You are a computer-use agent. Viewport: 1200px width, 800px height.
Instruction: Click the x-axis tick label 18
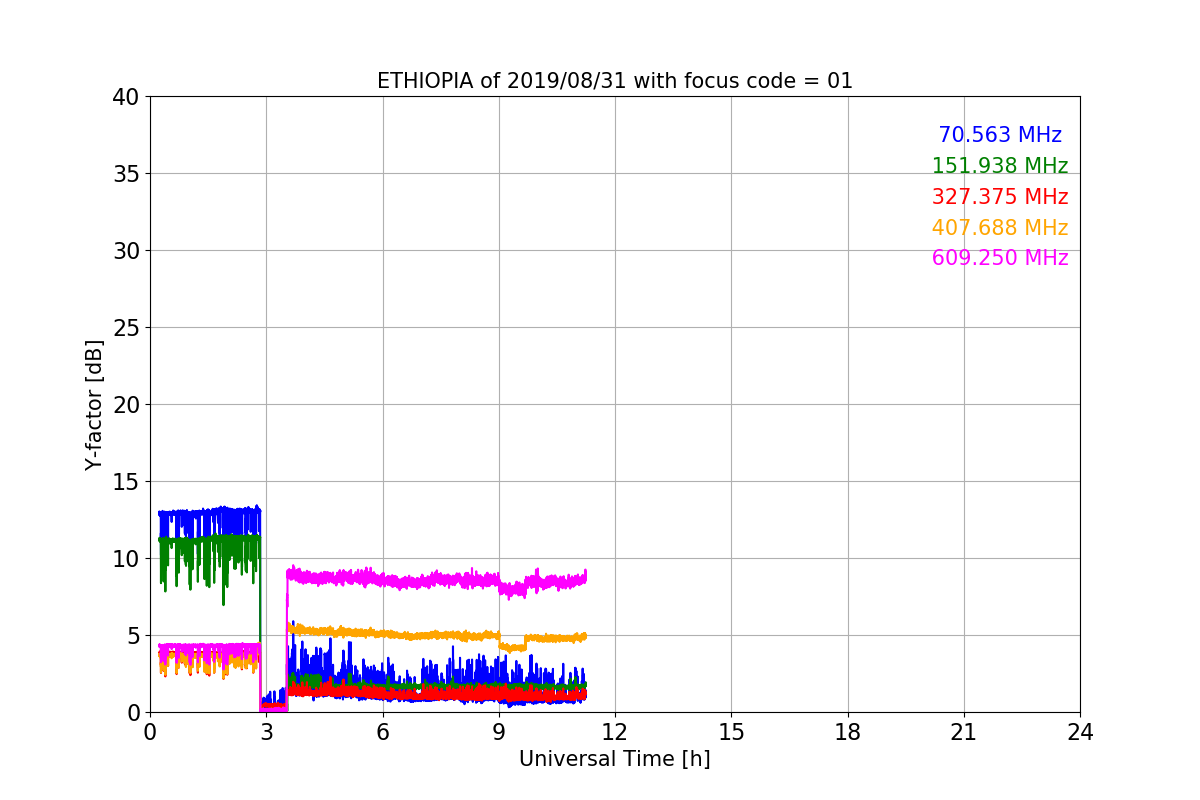848,732
